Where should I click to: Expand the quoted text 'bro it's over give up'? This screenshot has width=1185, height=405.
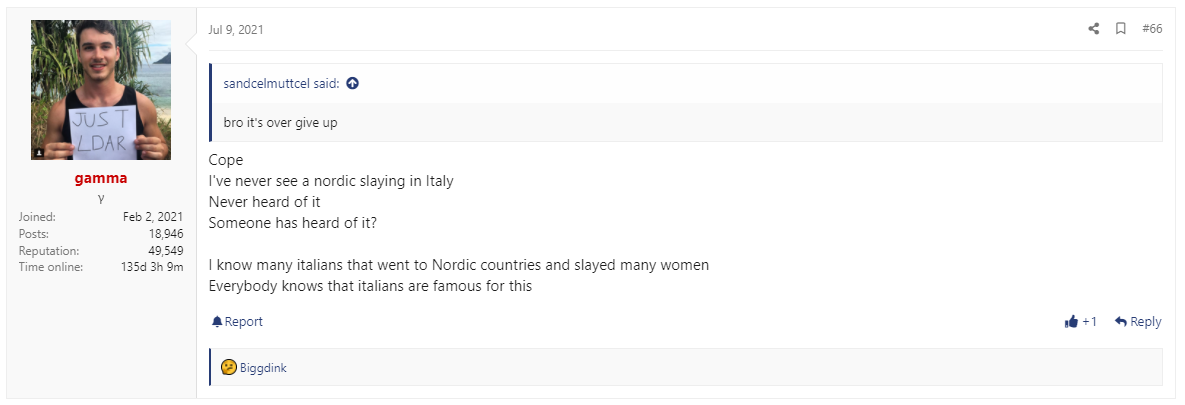[x=280, y=122]
